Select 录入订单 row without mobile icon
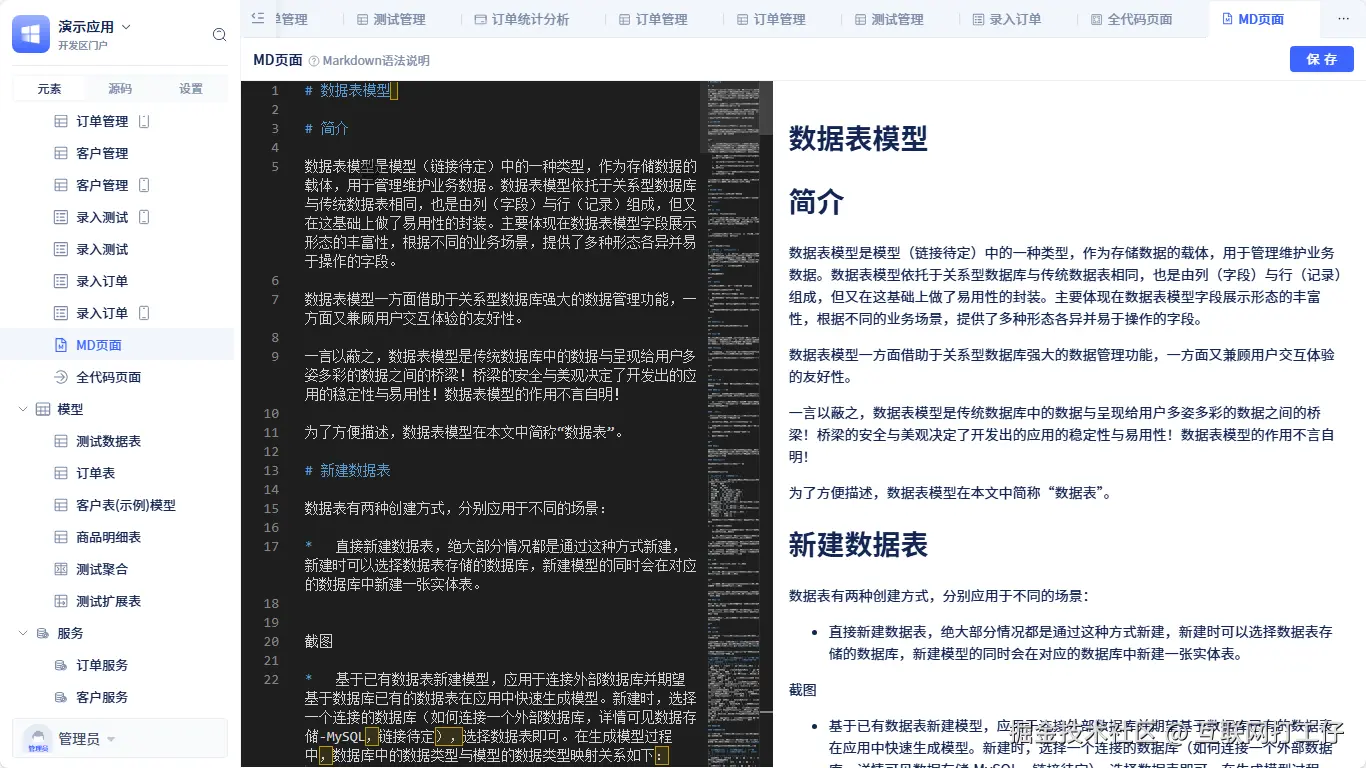This screenshot has height=768, width=1366. click(x=117, y=281)
